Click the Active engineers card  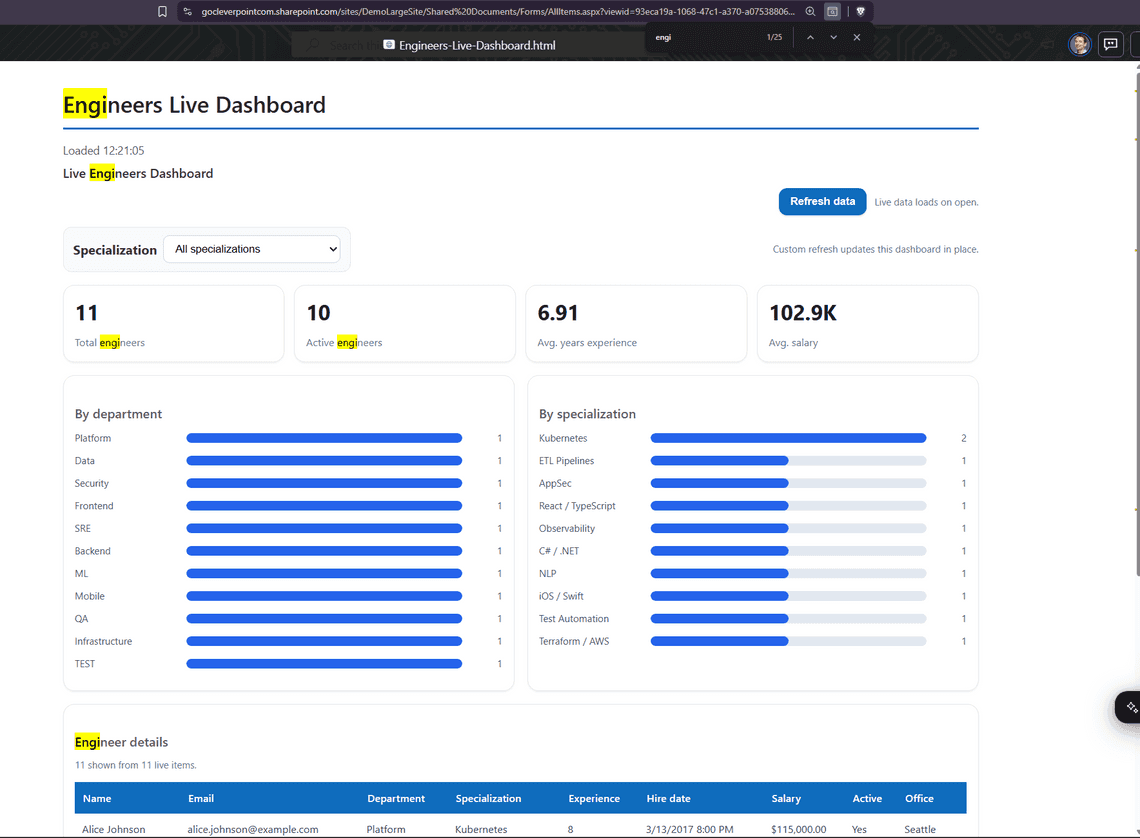click(x=405, y=323)
